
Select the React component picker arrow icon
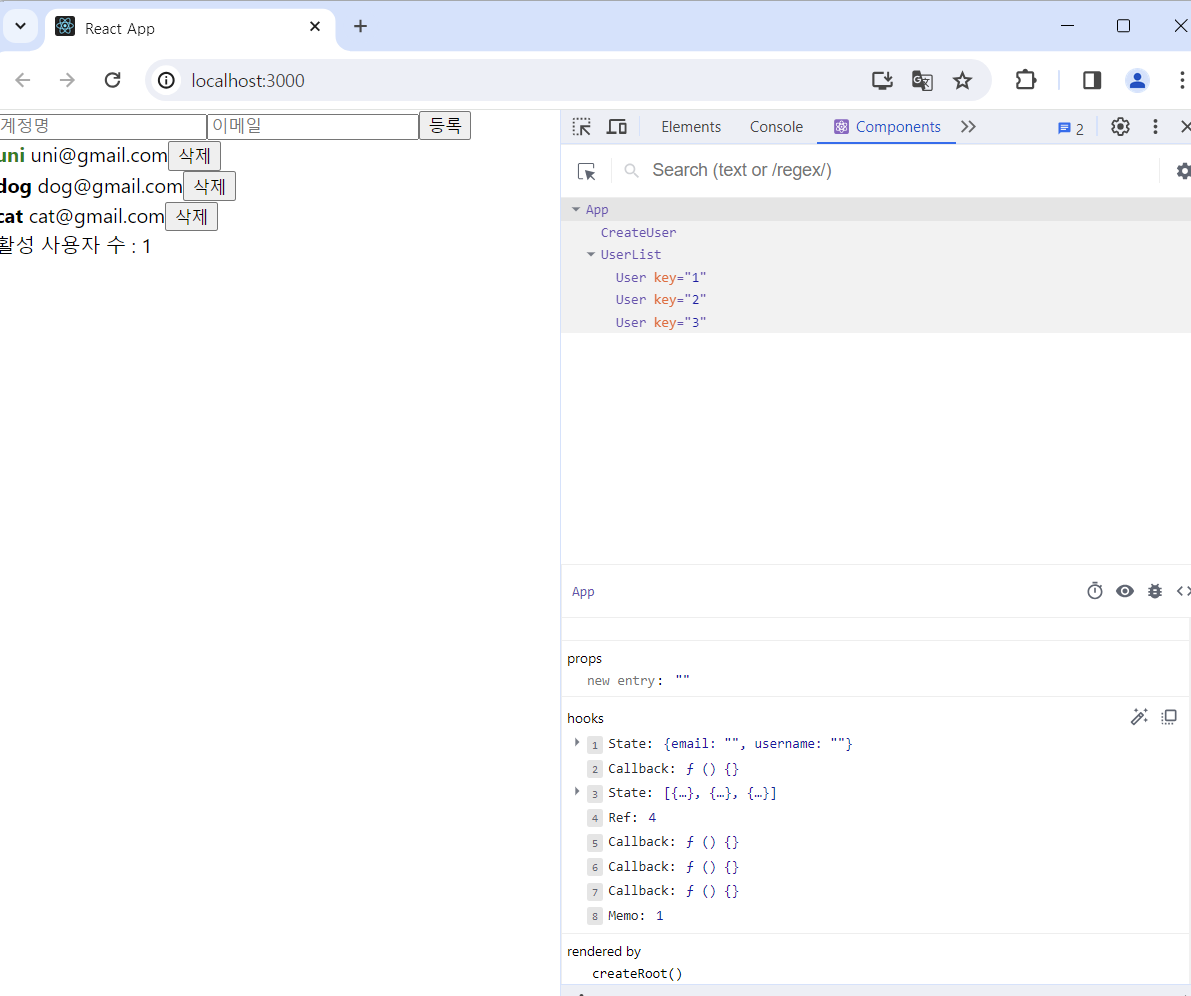pyautogui.click(x=588, y=170)
